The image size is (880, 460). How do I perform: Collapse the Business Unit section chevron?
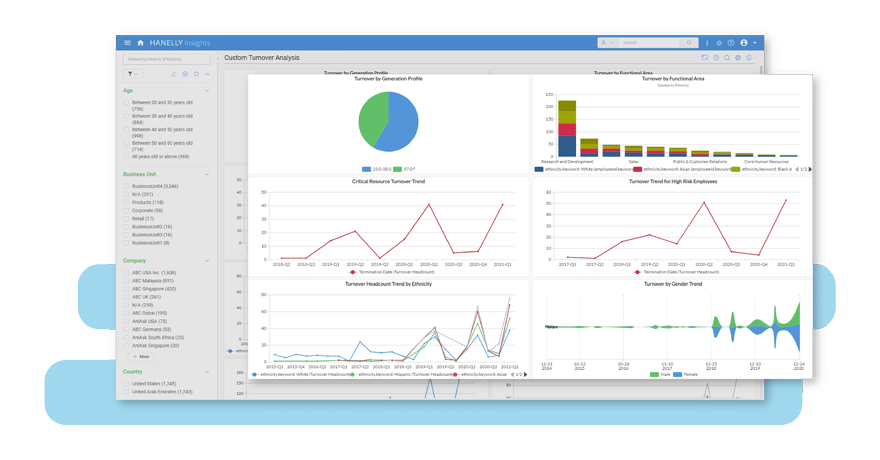coord(207,174)
